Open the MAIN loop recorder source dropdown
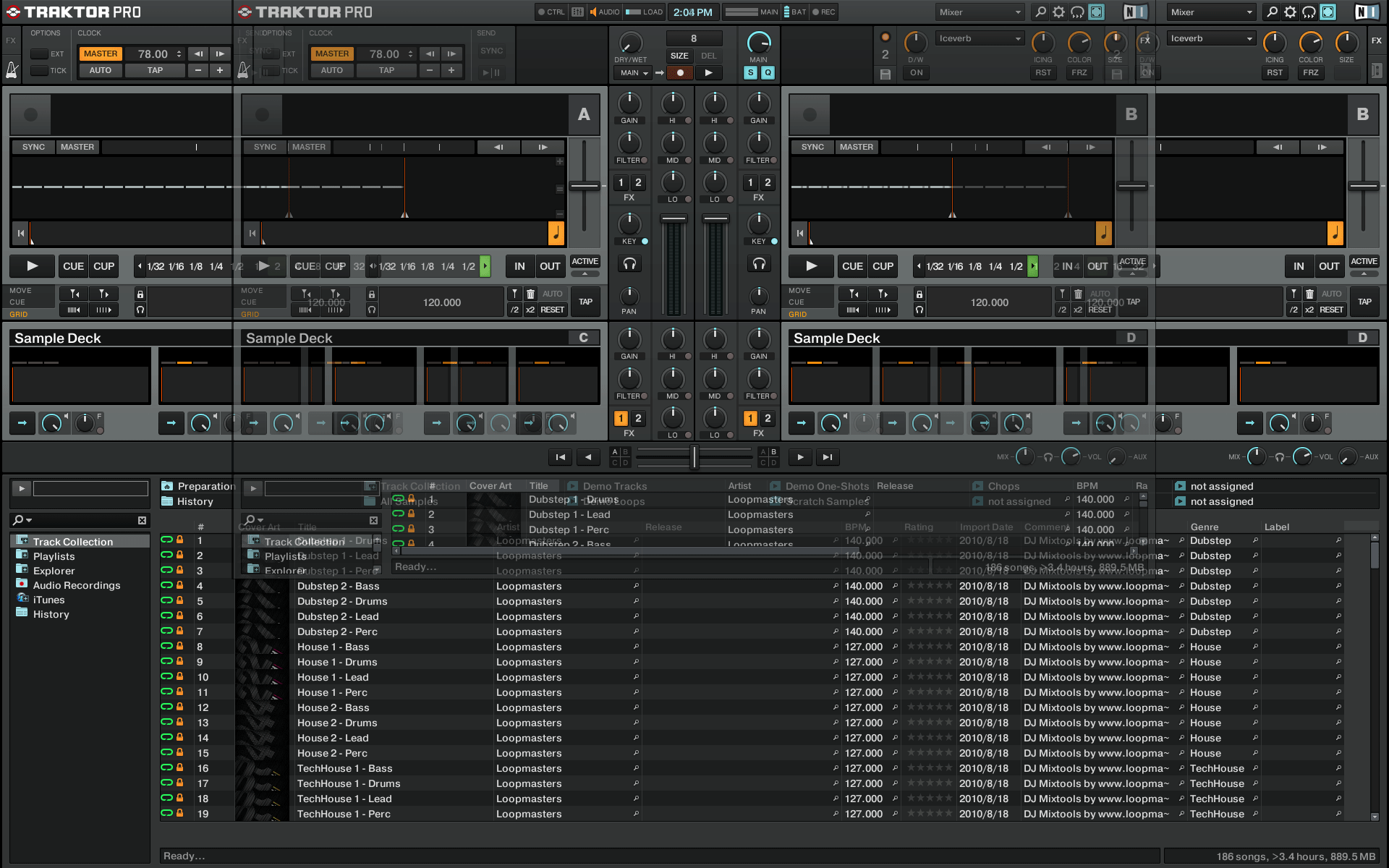The image size is (1389, 868). [633, 72]
